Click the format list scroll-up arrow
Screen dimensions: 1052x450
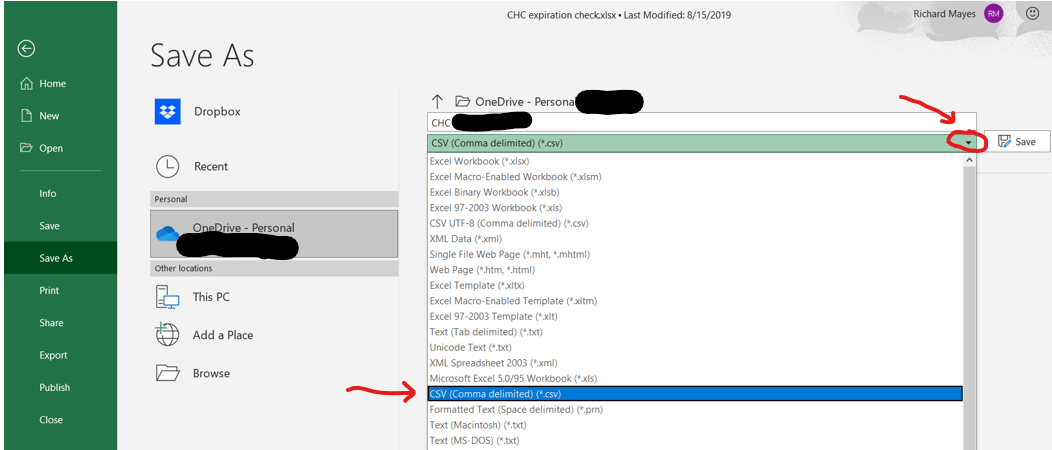click(969, 160)
